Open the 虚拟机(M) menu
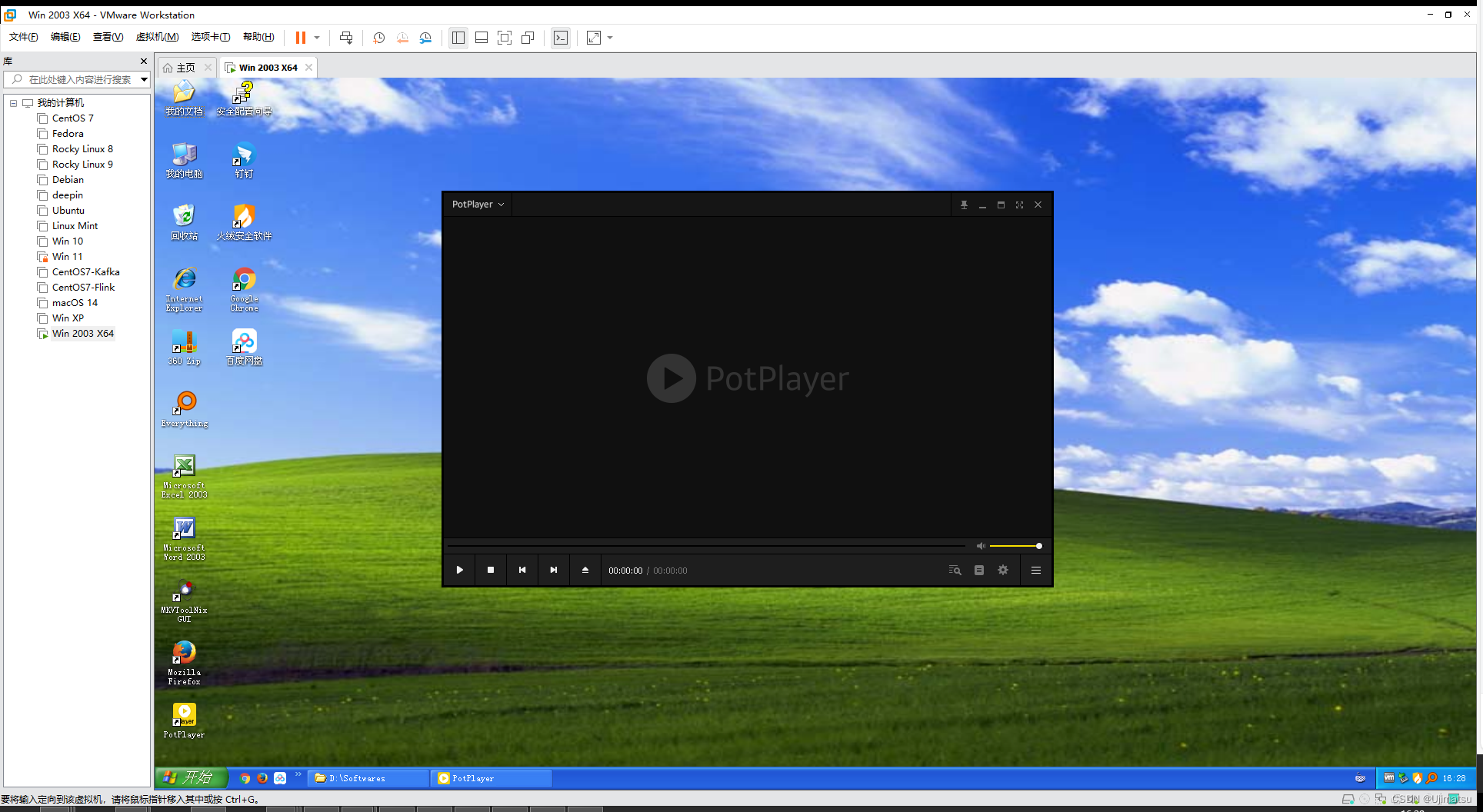This screenshot has width=1483, height=812. tap(157, 37)
